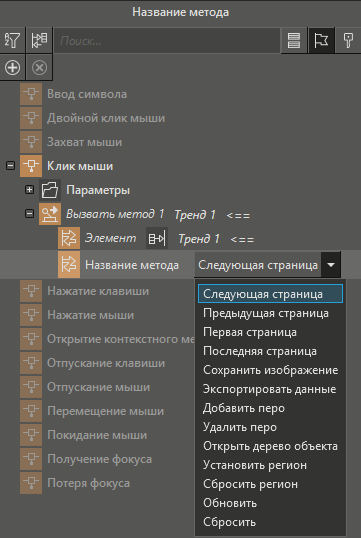Click the icon next to Нажатие мыши
This screenshot has height=538, width=361.
click(31, 315)
